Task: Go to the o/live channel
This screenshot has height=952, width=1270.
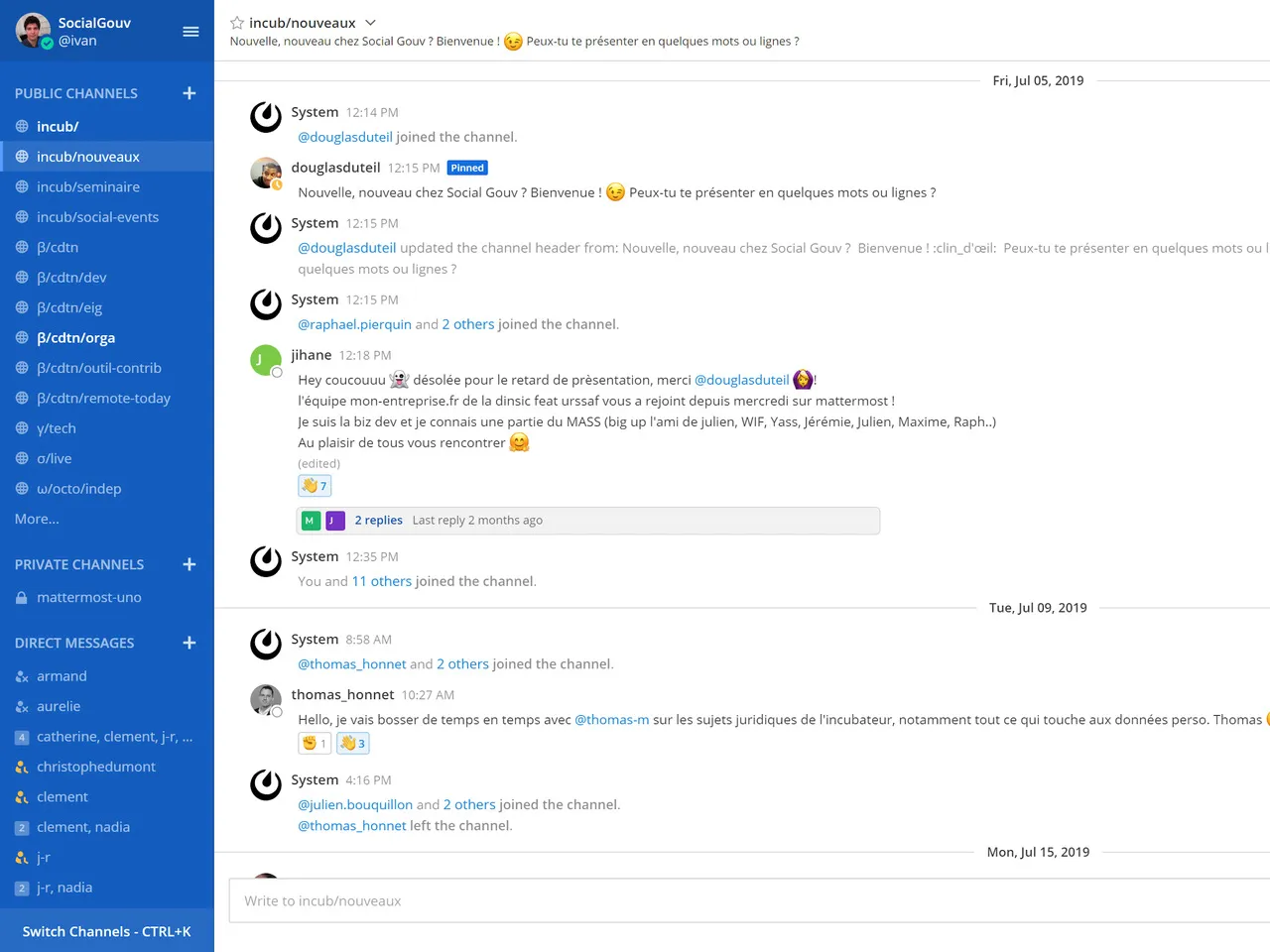Action: pyautogui.click(x=107, y=458)
